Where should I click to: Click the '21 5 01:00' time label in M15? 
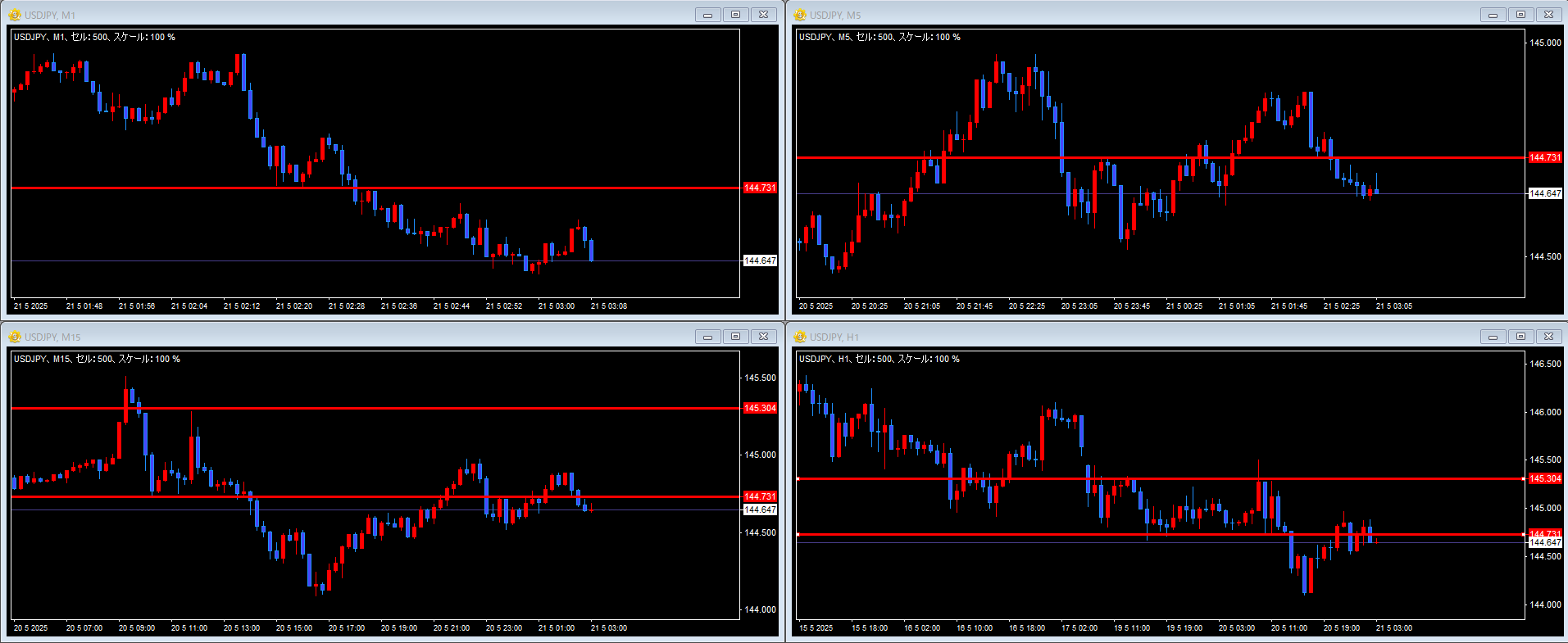point(557,628)
